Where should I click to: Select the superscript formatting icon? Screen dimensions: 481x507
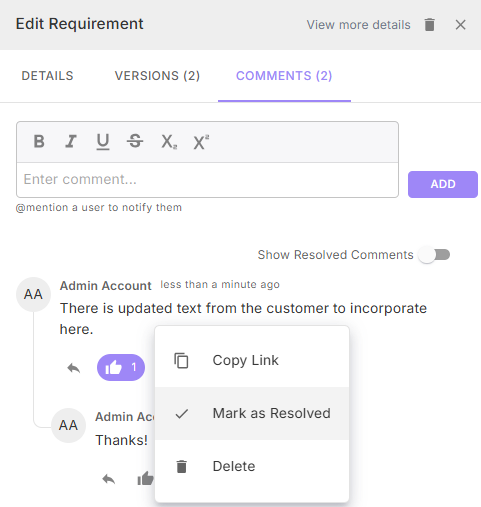[201, 142]
